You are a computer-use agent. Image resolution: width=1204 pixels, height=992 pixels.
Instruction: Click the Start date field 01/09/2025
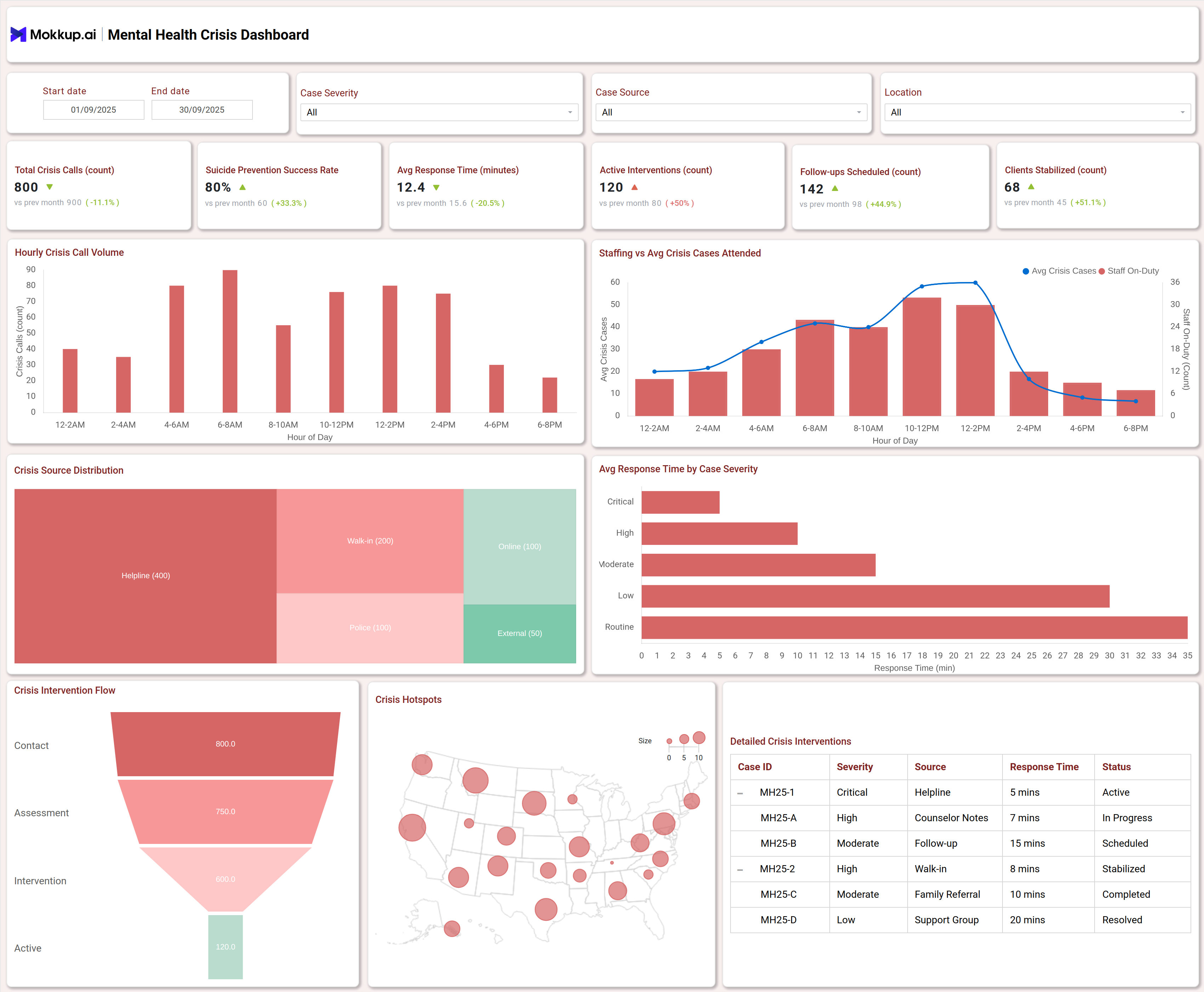(94, 110)
